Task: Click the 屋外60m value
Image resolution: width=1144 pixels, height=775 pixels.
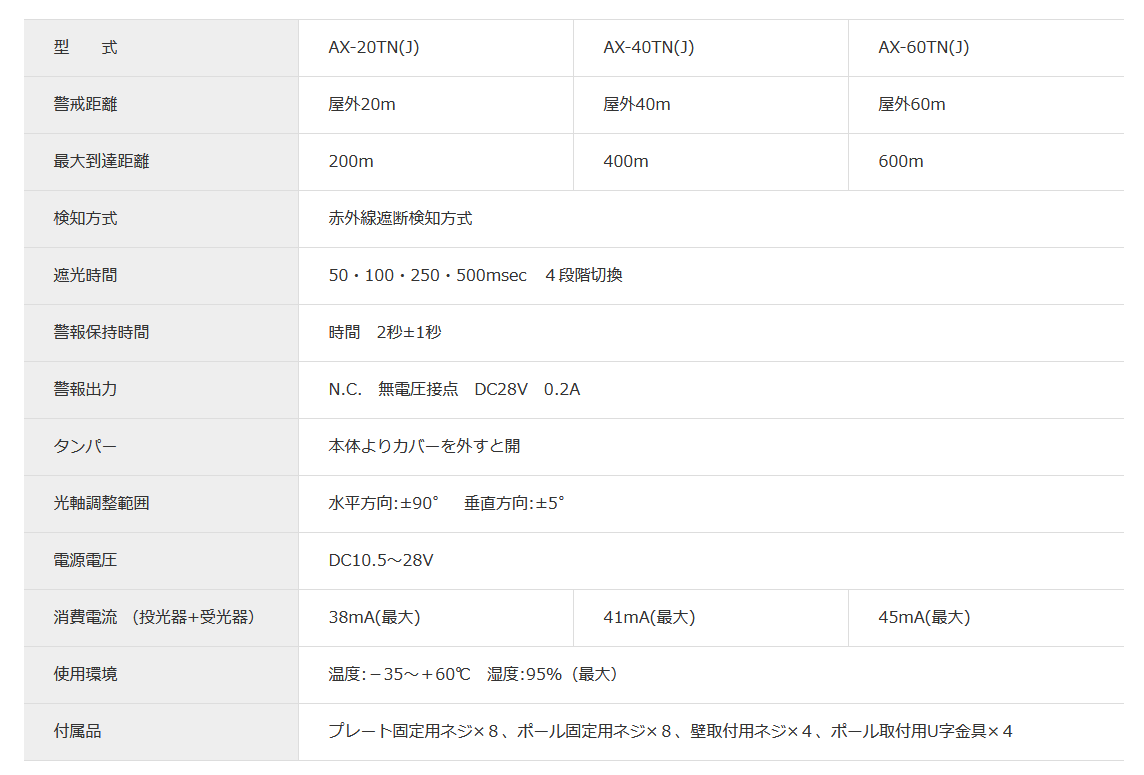Action: click(912, 104)
